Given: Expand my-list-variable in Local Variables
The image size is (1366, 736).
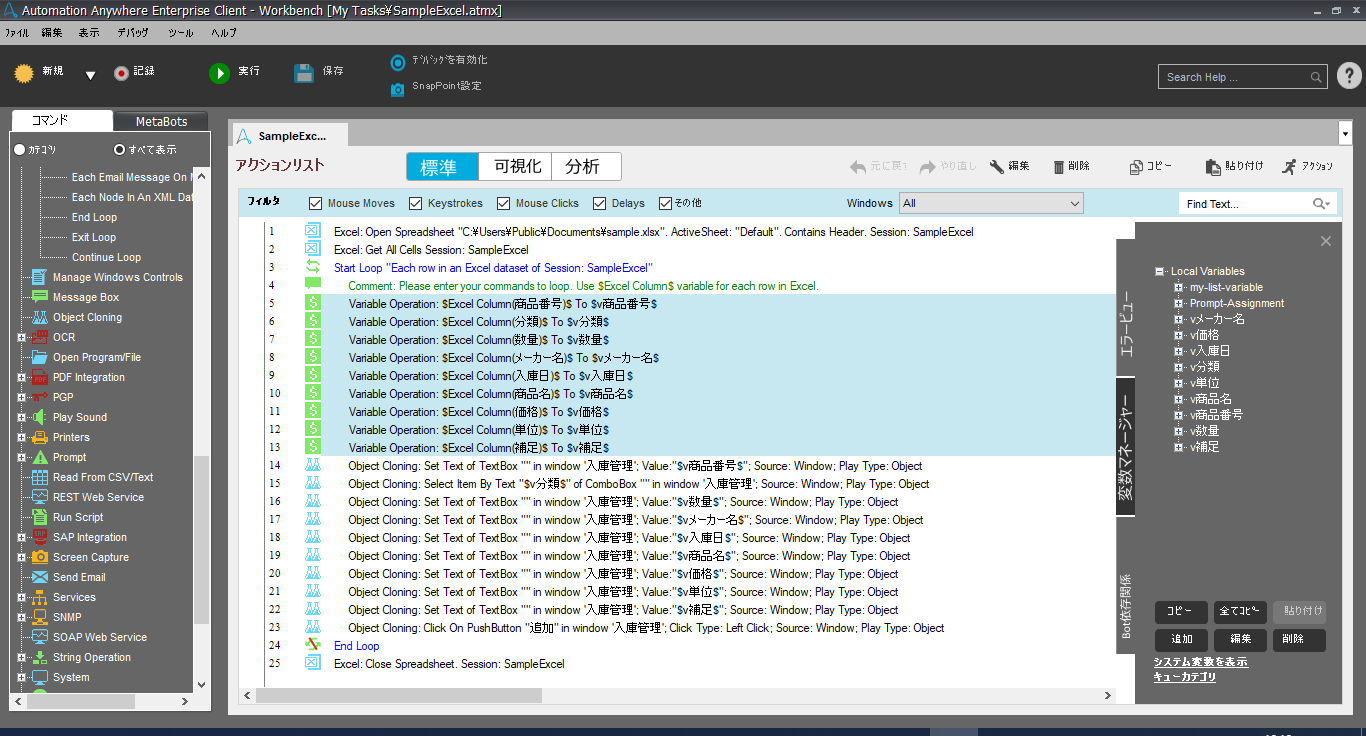Looking at the screenshot, I should point(1179,287).
